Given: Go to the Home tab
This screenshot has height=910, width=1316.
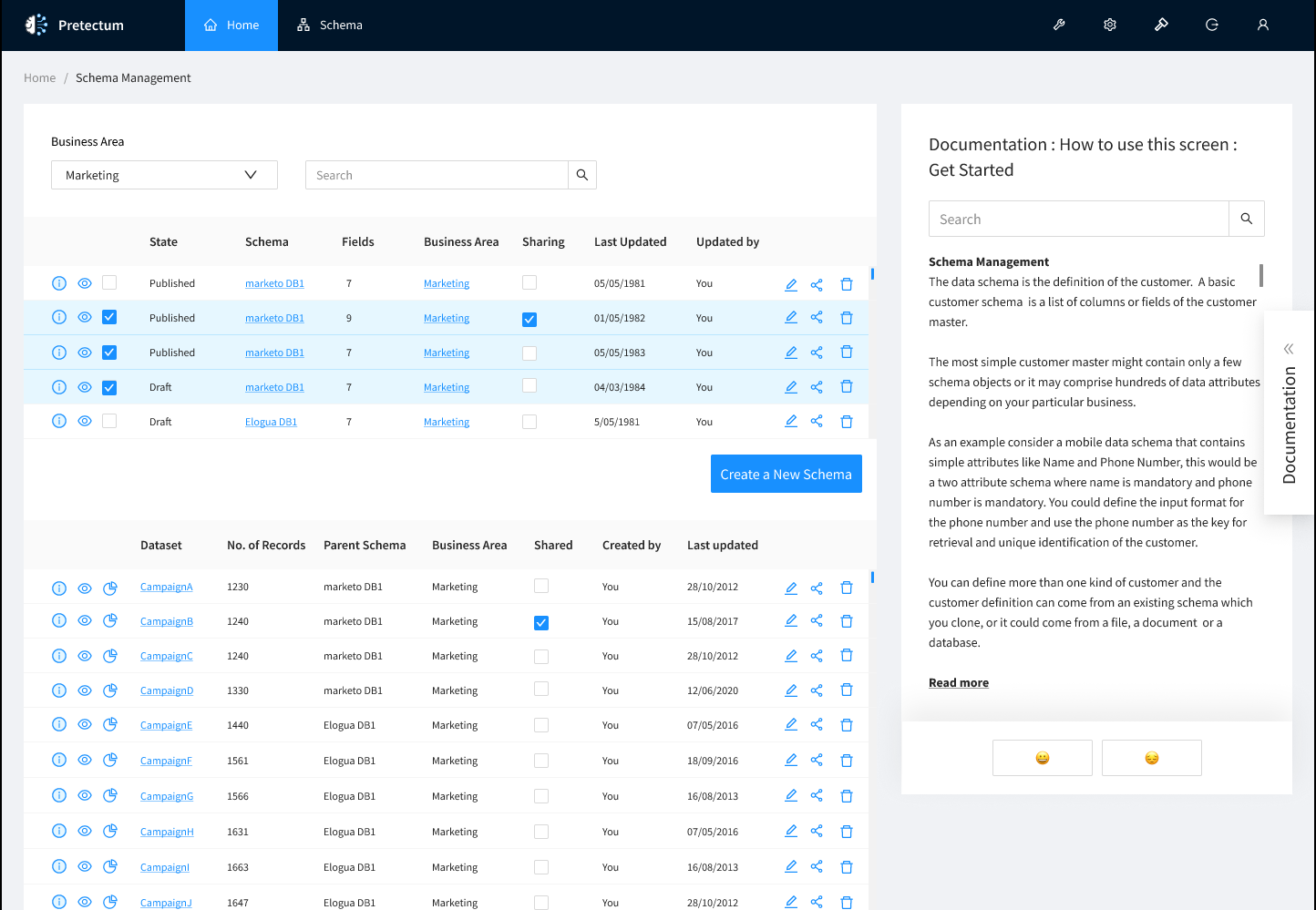Looking at the screenshot, I should click(231, 26).
